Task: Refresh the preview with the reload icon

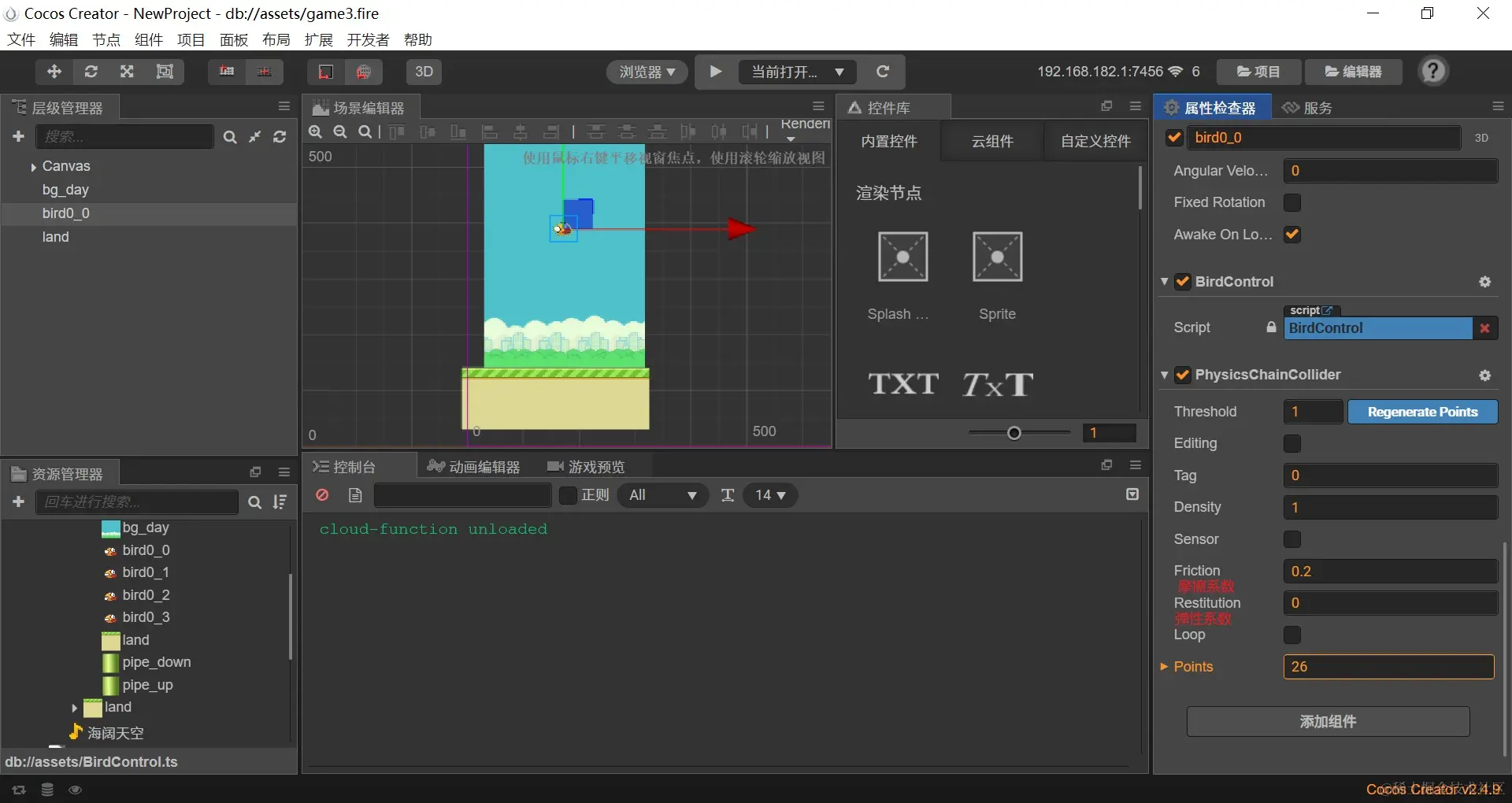Action: click(x=883, y=72)
